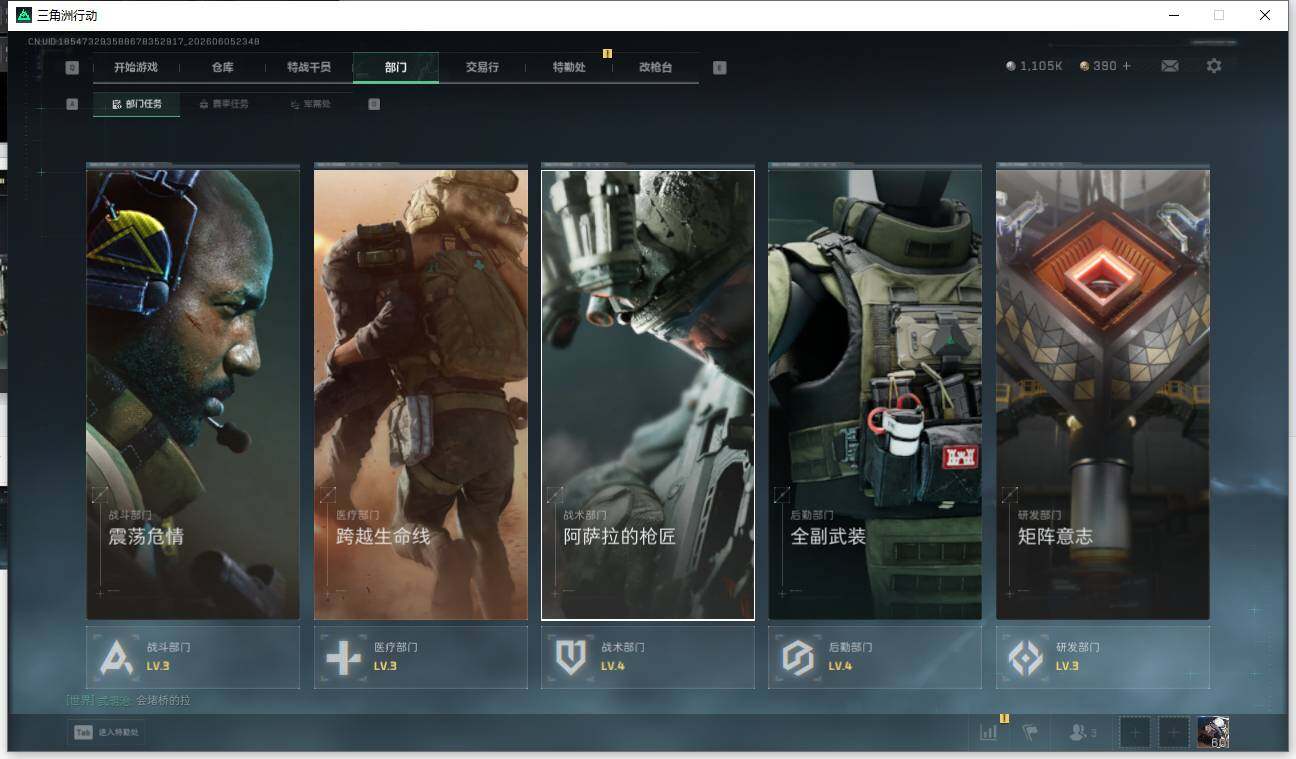The image size is (1296, 759).
Task: Open the 特战干员 tab
Action: coord(308,67)
